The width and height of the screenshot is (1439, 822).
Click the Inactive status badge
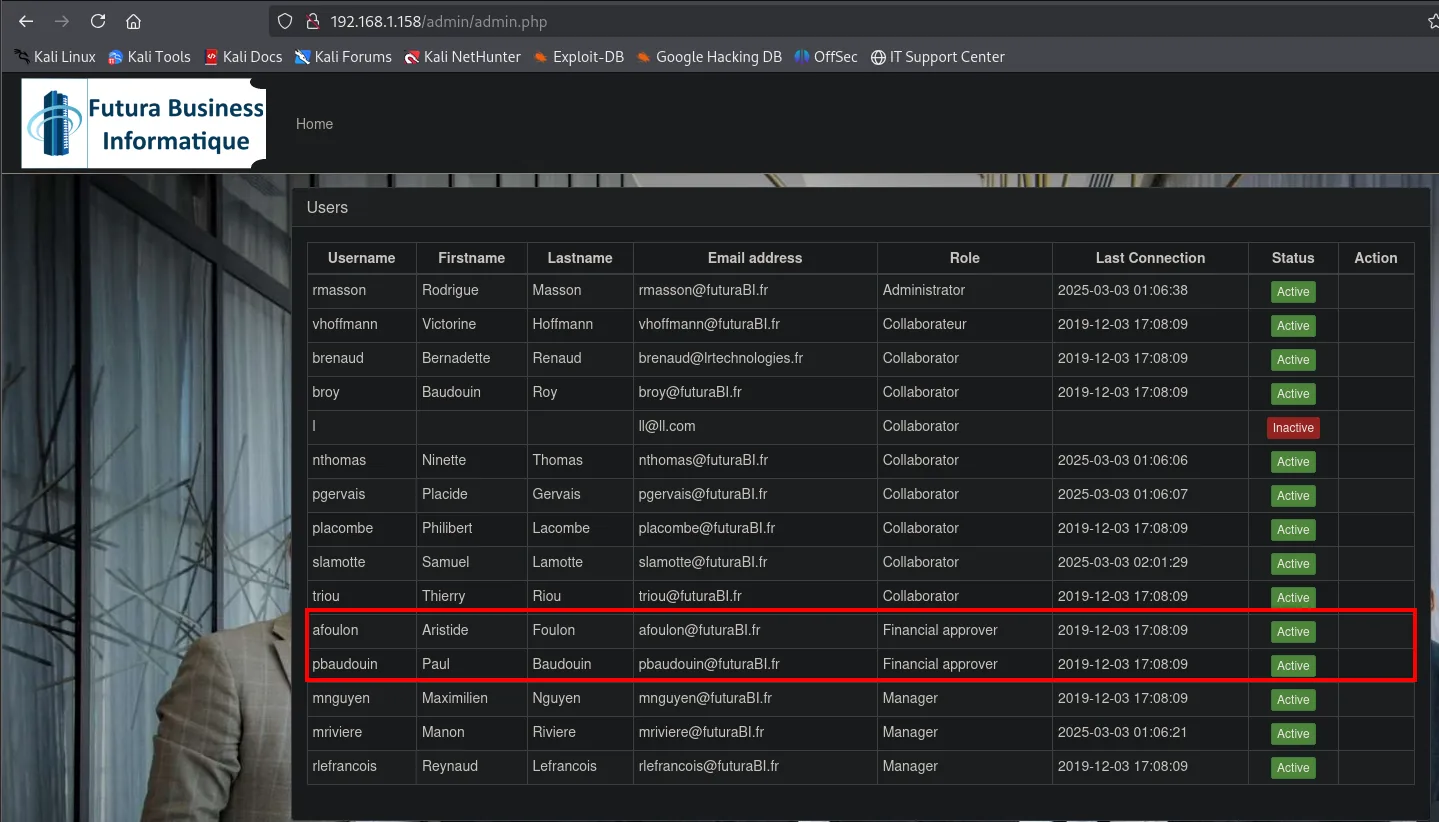[1293, 428]
